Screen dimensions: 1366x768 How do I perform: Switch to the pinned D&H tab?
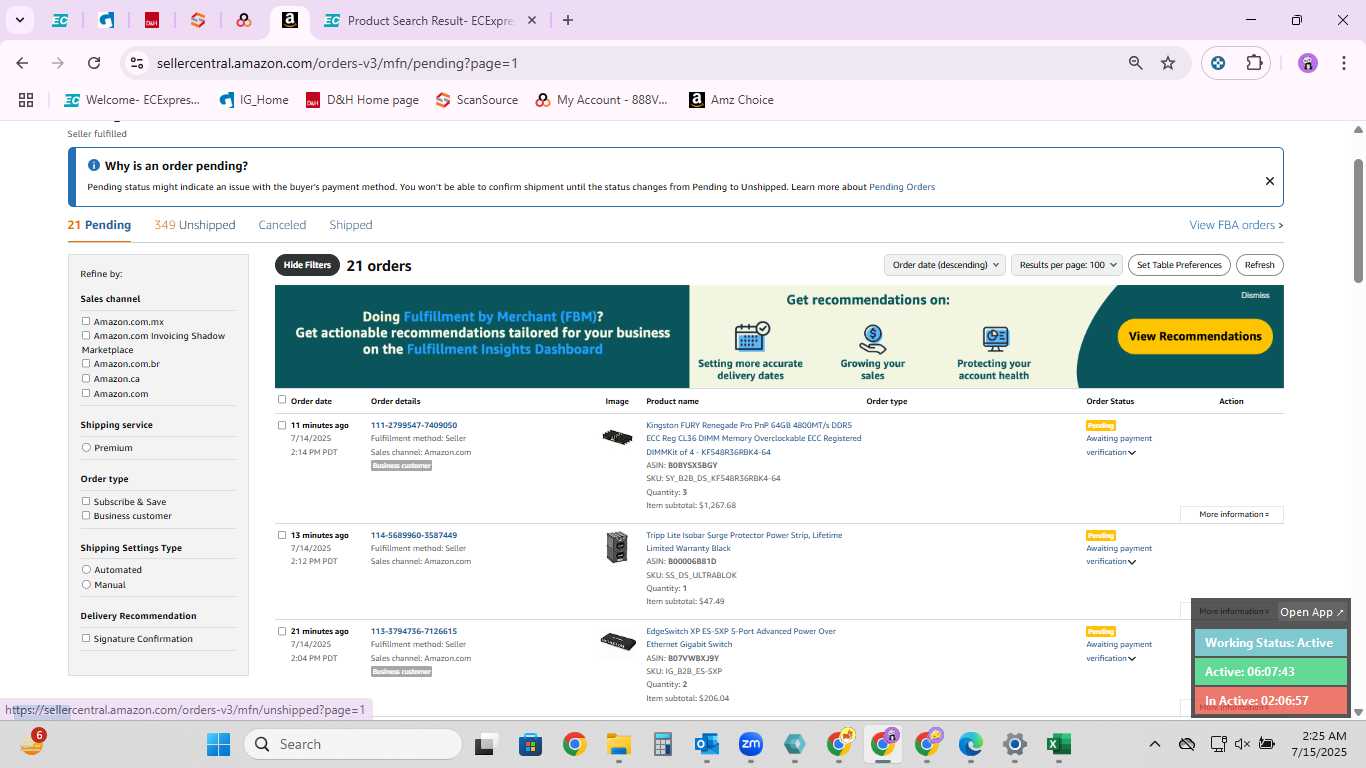tap(152, 20)
